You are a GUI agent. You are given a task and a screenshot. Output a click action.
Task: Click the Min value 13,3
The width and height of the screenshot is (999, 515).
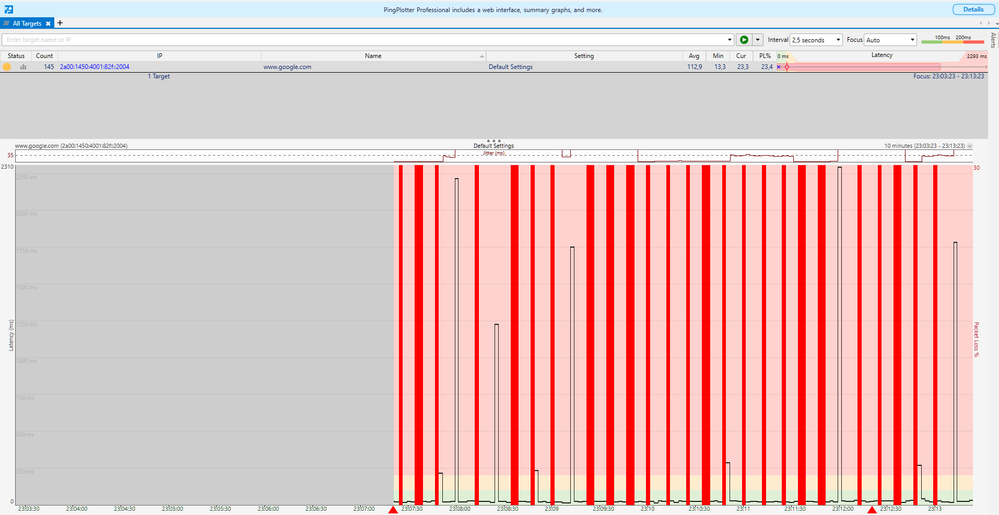tap(719, 67)
